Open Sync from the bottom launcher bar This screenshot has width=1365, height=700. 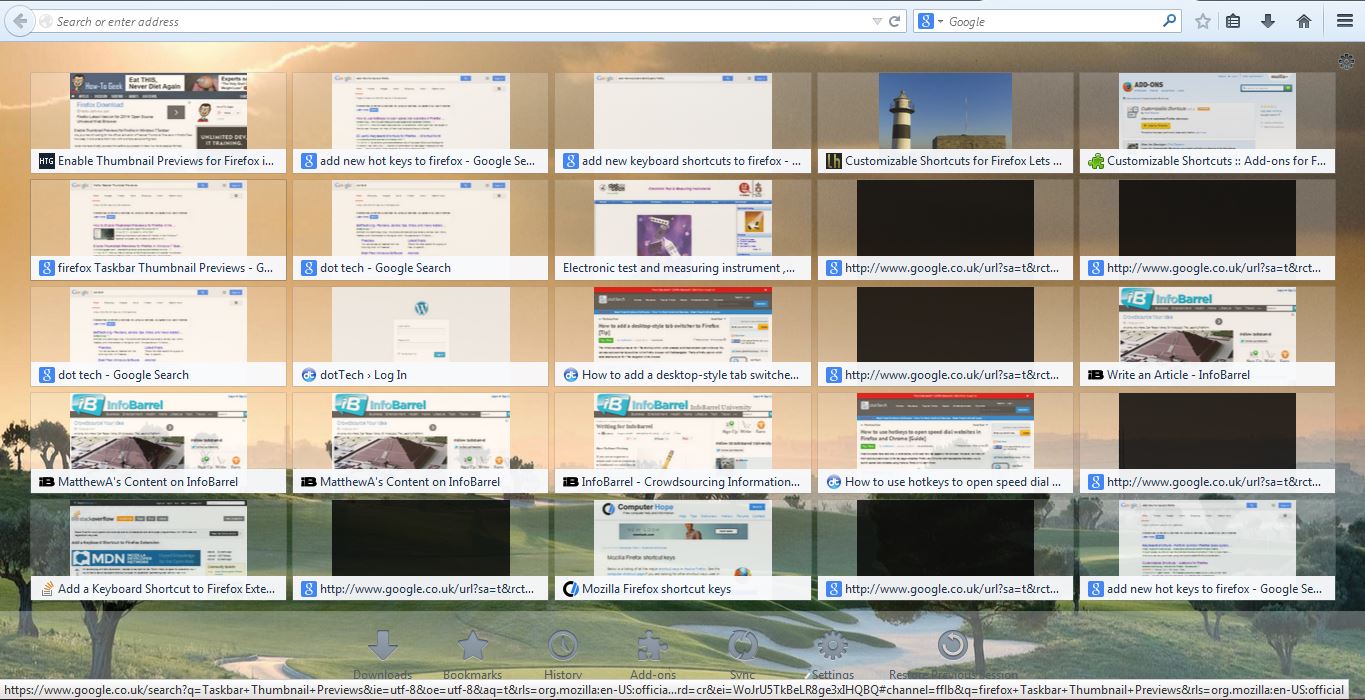742,654
